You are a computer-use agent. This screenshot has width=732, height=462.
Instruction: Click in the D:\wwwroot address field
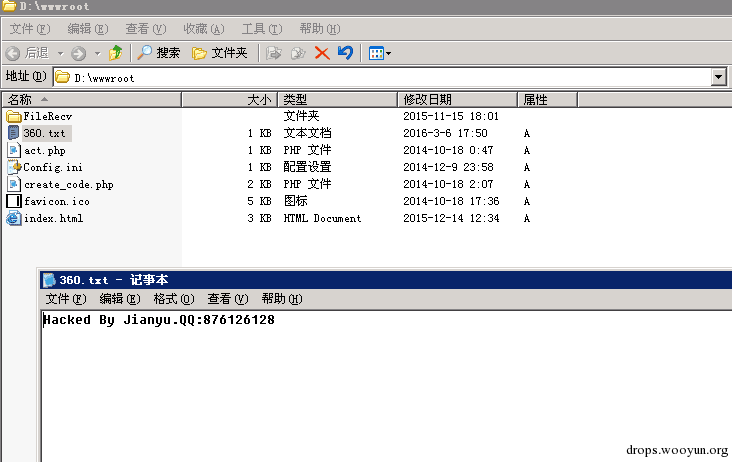(x=380, y=77)
